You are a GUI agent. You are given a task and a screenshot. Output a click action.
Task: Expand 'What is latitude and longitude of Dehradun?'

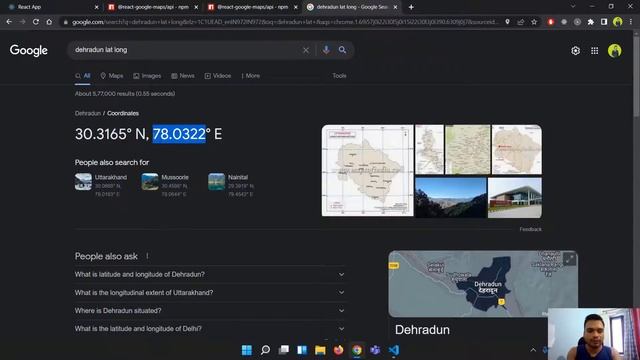click(x=210, y=275)
